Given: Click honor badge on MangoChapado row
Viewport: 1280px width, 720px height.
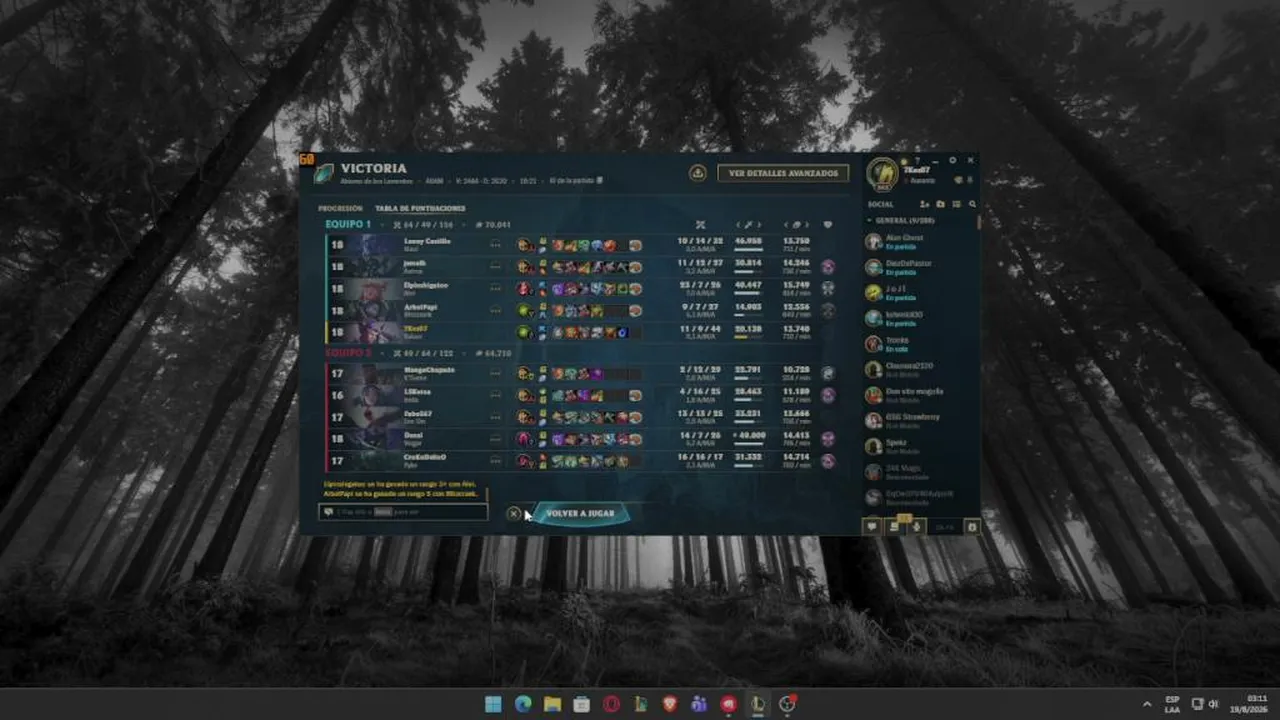Looking at the screenshot, I should click(828, 372).
